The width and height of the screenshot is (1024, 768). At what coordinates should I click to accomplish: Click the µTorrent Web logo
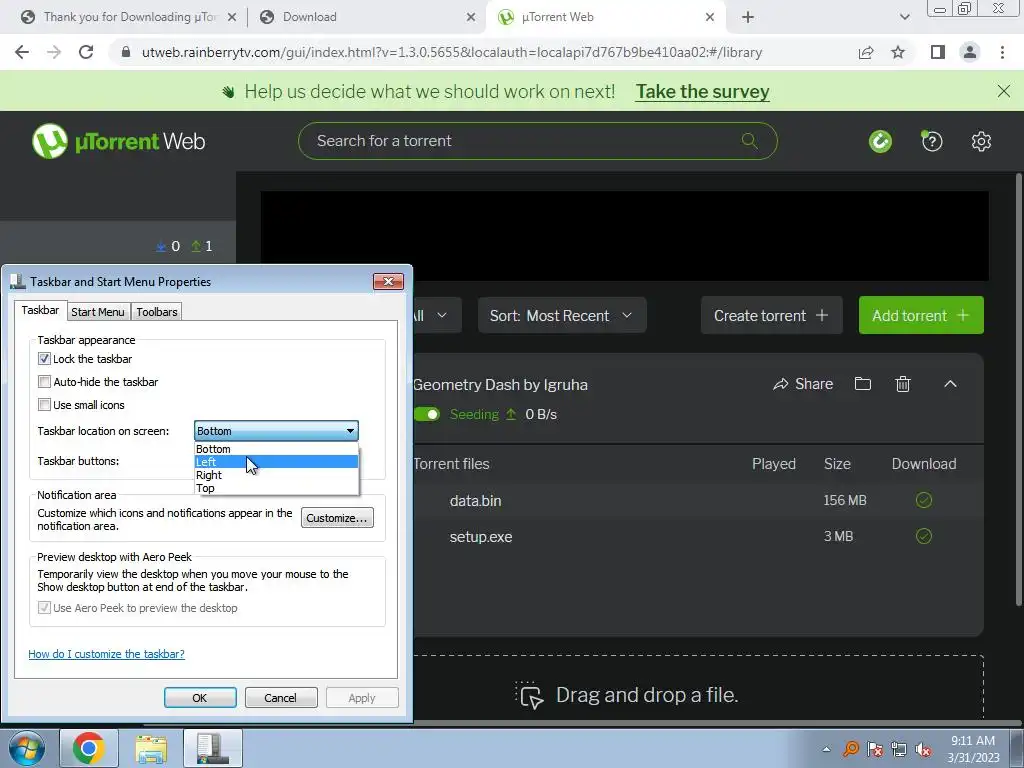tap(118, 141)
